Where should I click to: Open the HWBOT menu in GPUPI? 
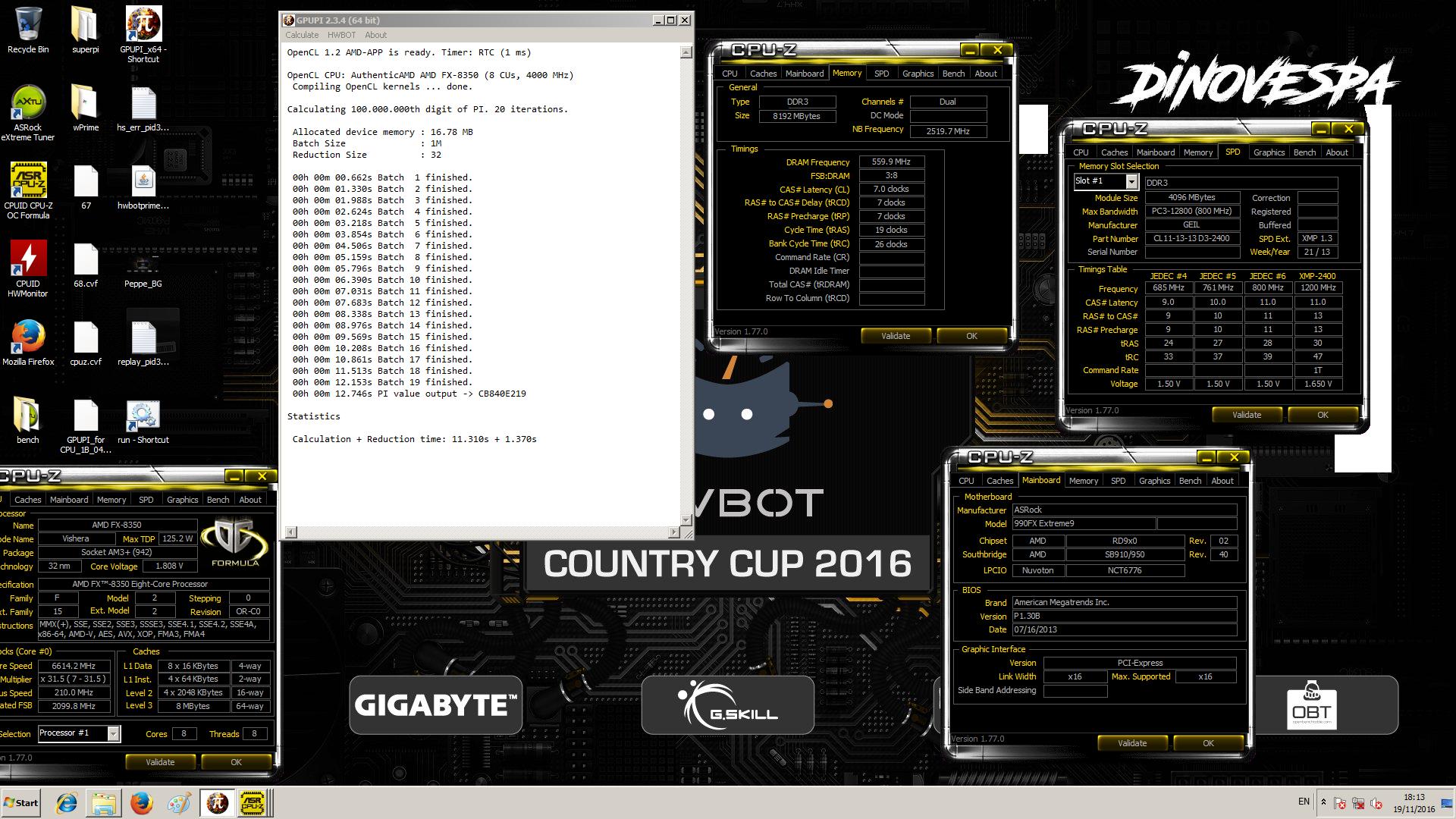(341, 35)
